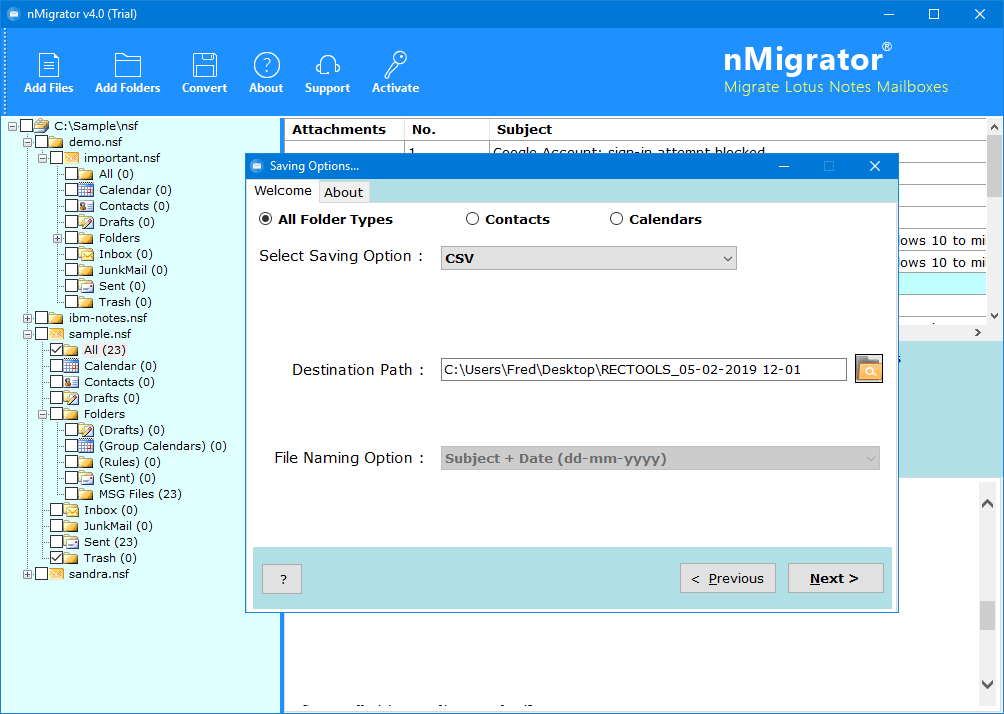The image size is (1004, 714).
Task: Expand the sandra.nsf tree node
Action: pos(28,574)
